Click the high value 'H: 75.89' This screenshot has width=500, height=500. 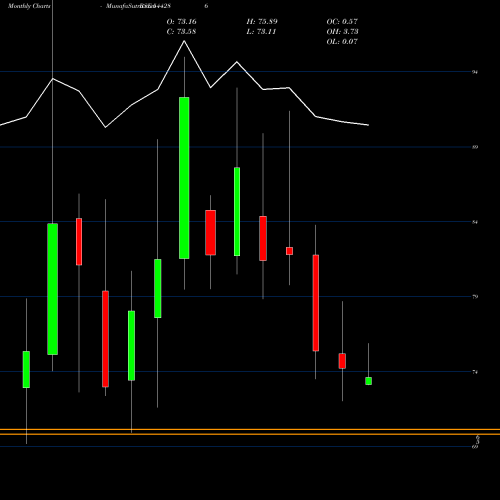262,22
